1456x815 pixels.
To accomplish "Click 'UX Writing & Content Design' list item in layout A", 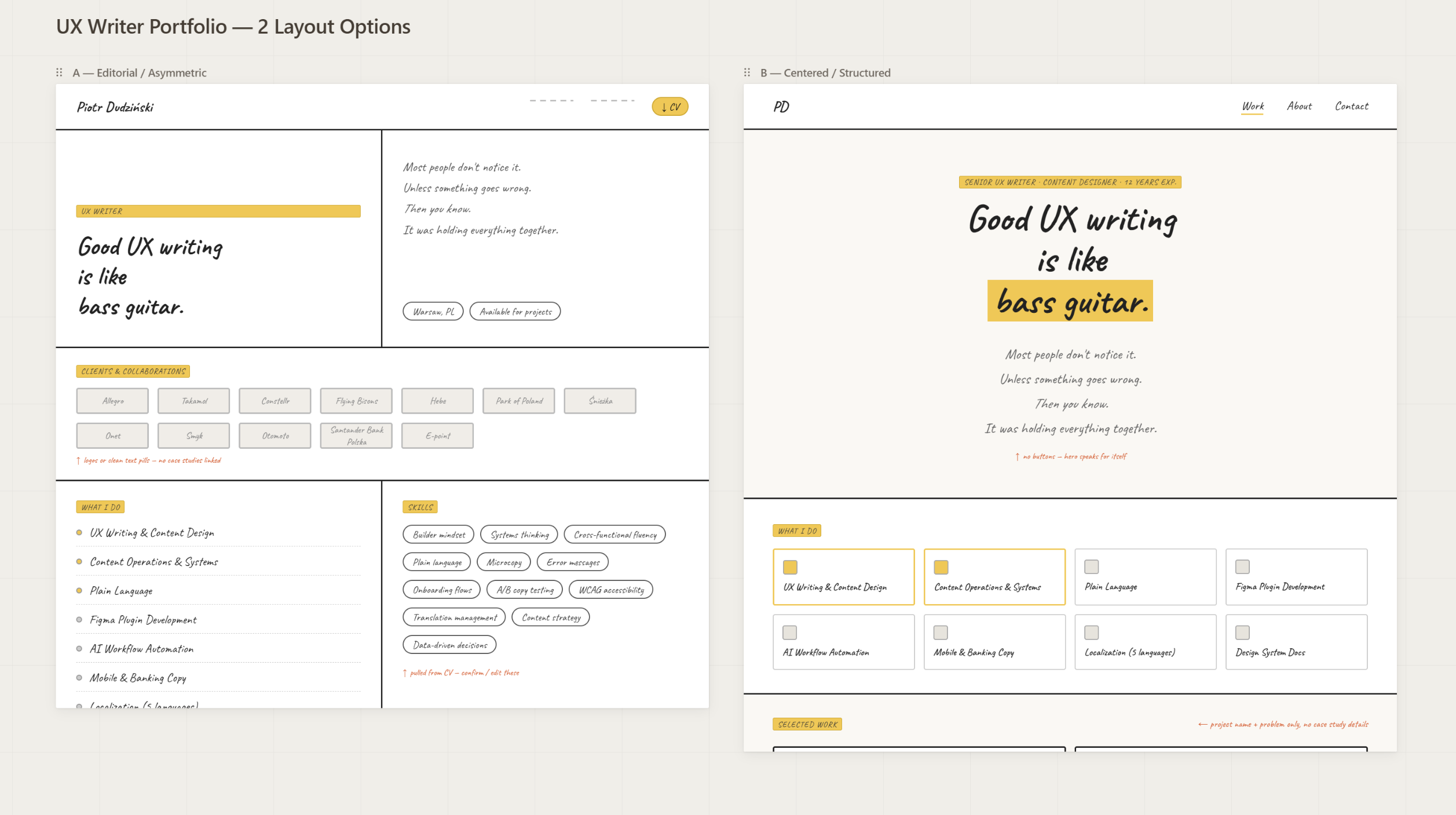I will (218, 533).
